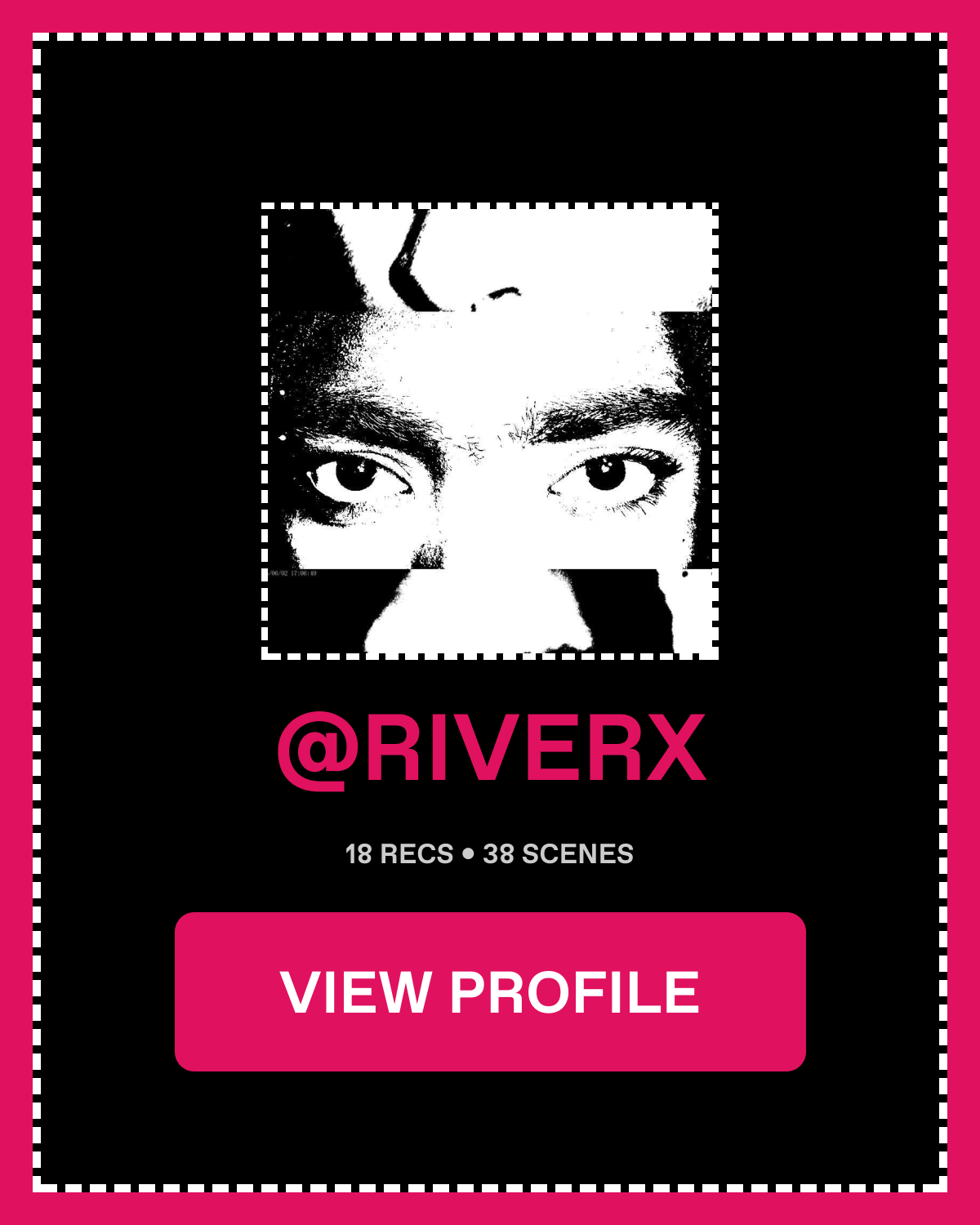
Task: Click the 38 SCENES stat
Action: [559, 854]
